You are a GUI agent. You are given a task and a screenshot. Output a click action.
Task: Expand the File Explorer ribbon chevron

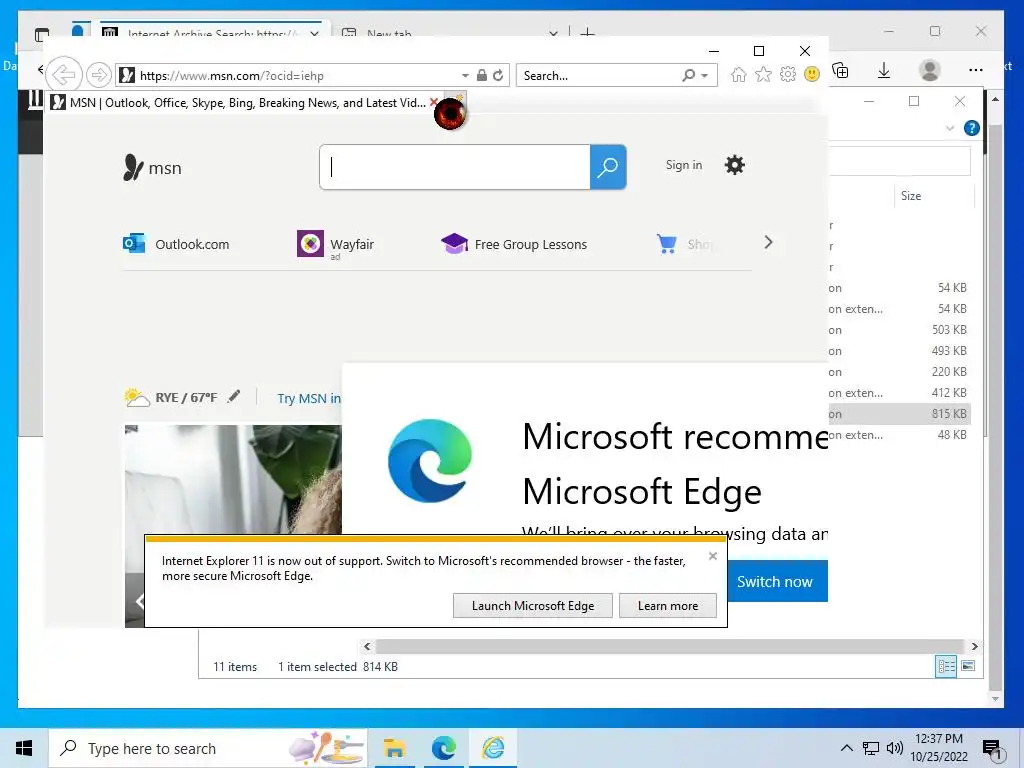coord(950,128)
